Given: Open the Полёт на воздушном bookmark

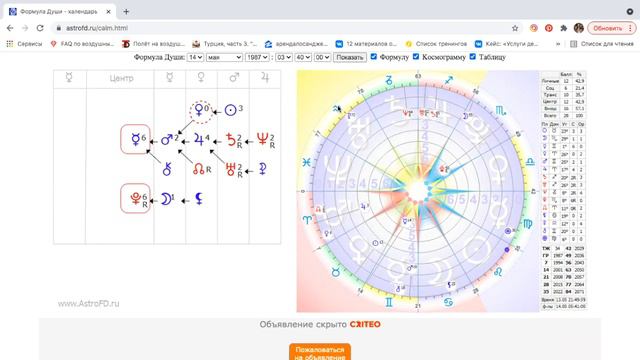Looking at the screenshot, I should [153, 44].
